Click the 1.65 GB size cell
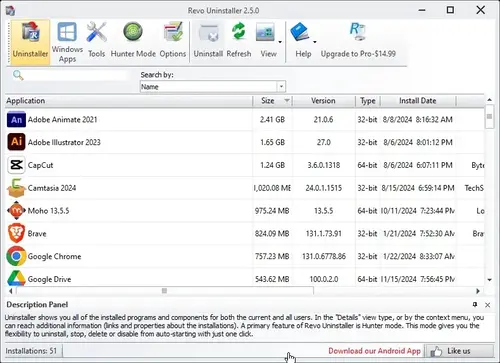500x363 pixels. [272, 142]
